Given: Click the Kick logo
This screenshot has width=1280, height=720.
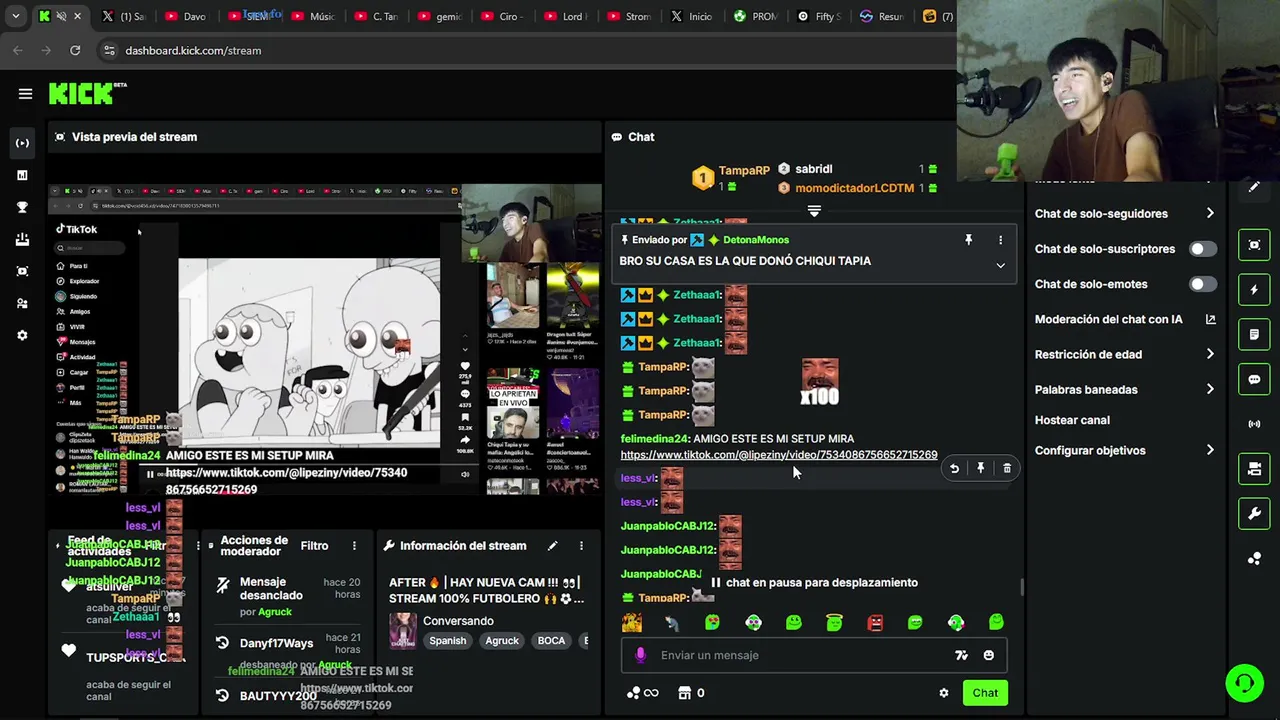Looking at the screenshot, I should pyautogui.click(x=86, y=93).
